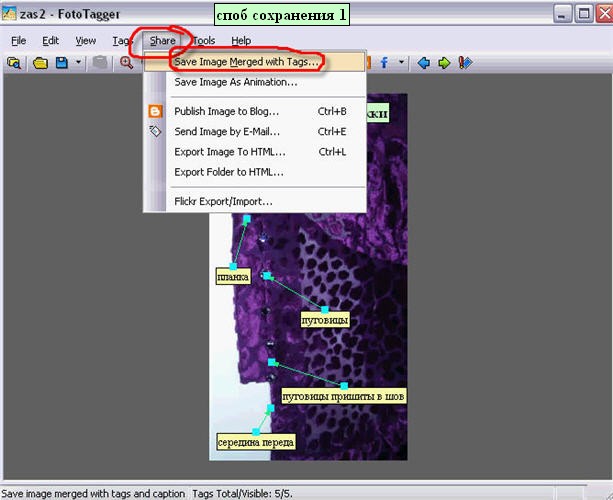Open the File menu

tap(18, 41)
